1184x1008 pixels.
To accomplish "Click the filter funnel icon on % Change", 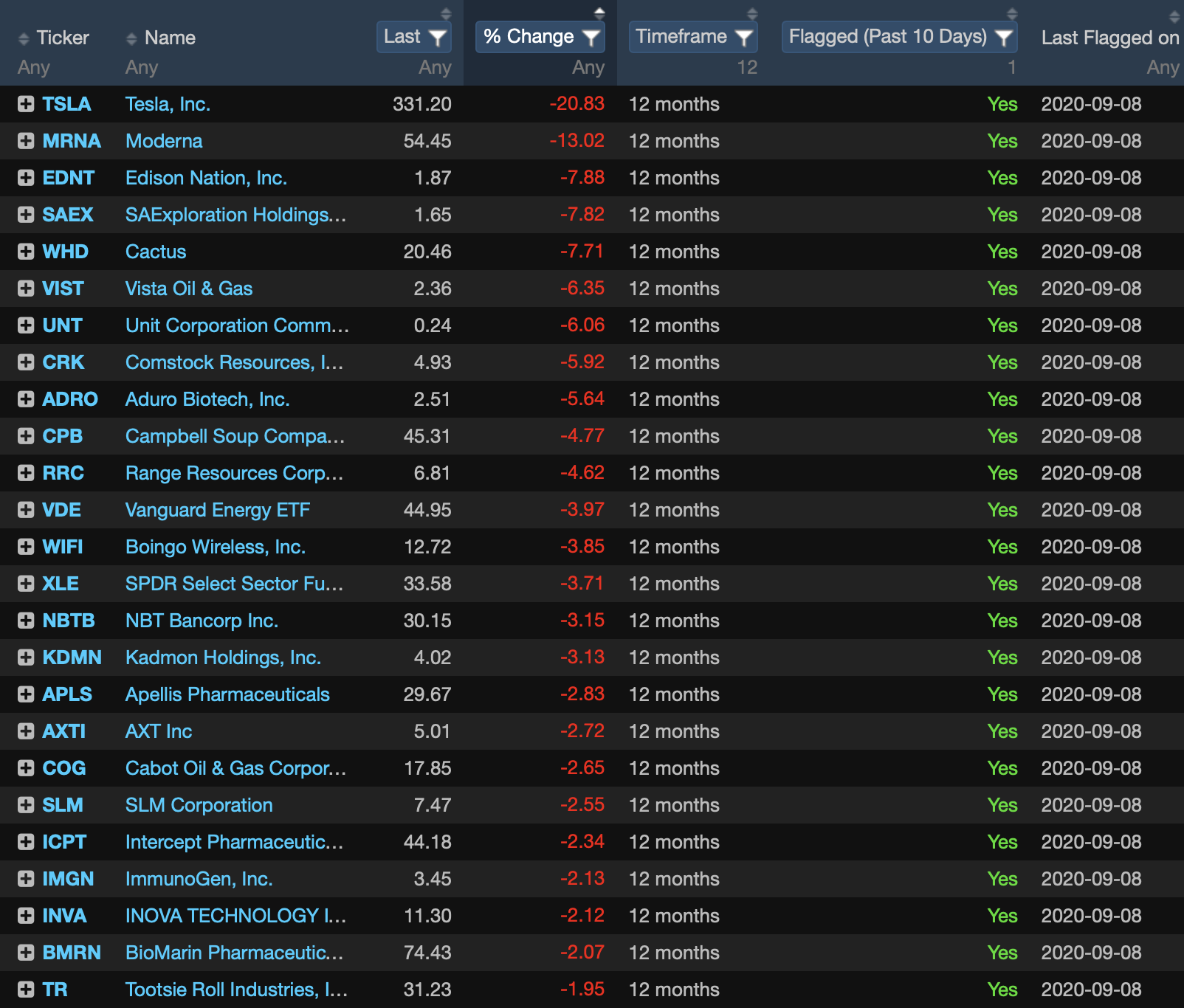I will (x=591, y=37).
